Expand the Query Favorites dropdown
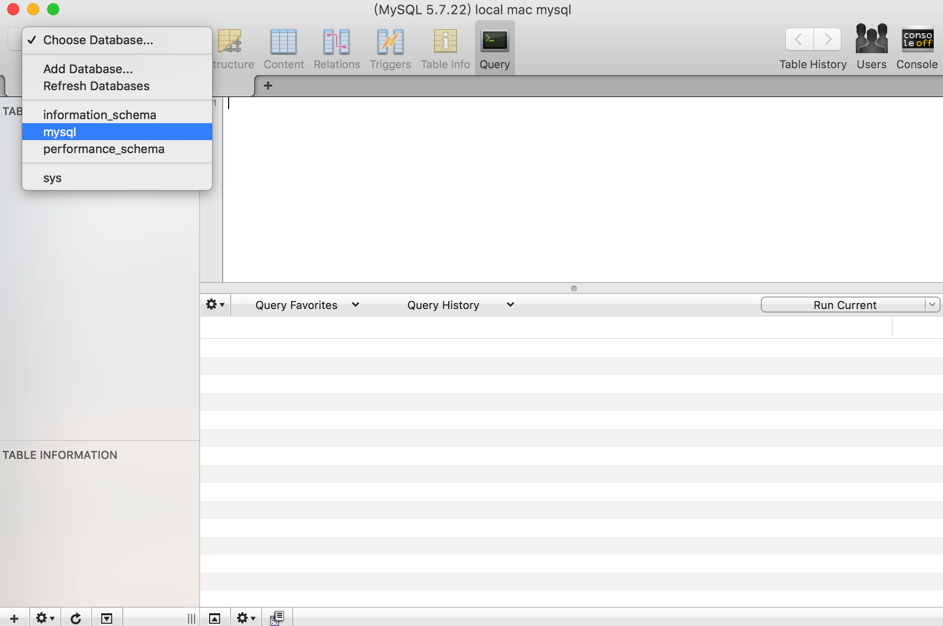Screen dimensions: 943x626 (x=307, y=305)
